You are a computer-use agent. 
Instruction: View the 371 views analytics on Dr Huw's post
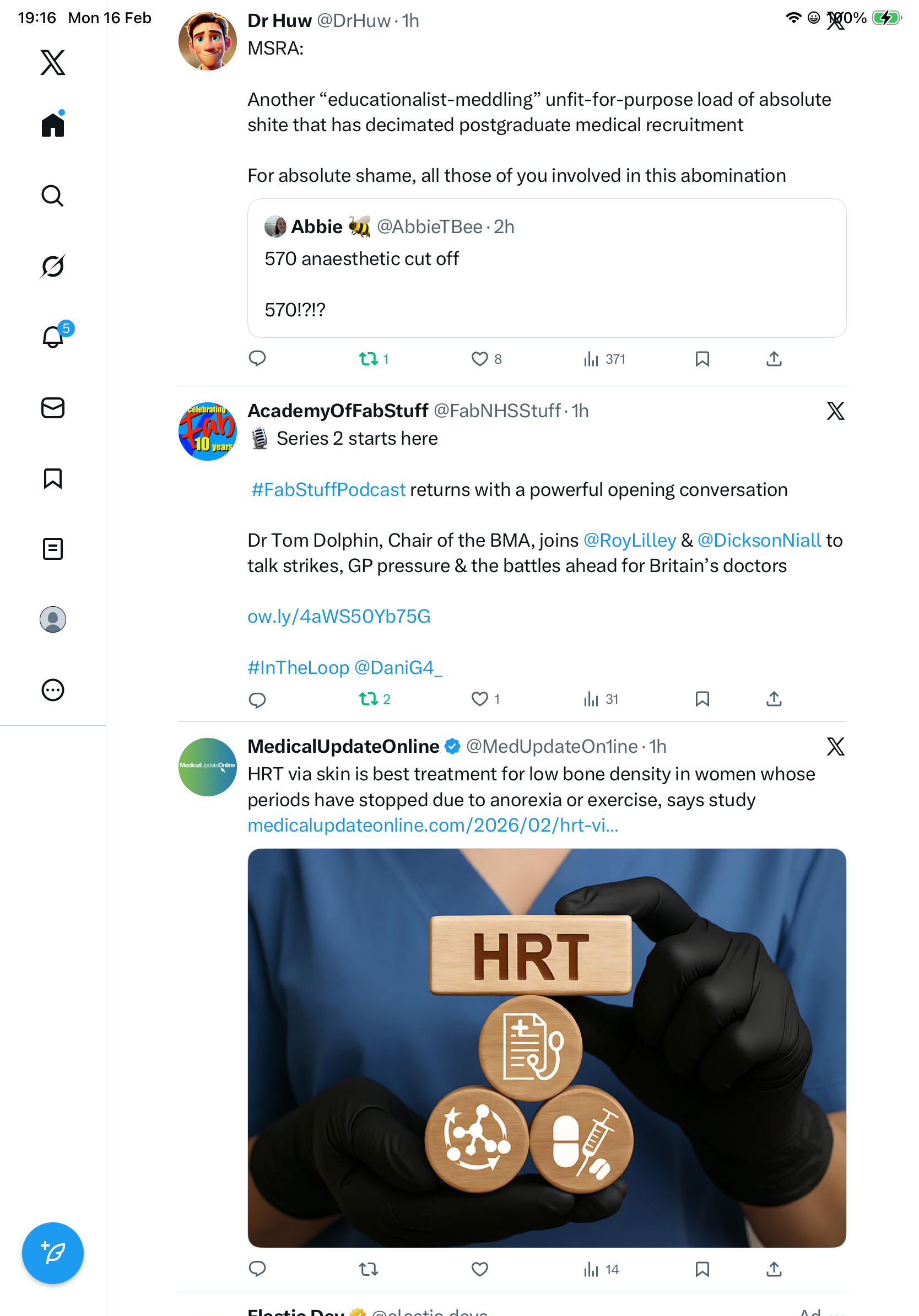[x=604, y=359]
